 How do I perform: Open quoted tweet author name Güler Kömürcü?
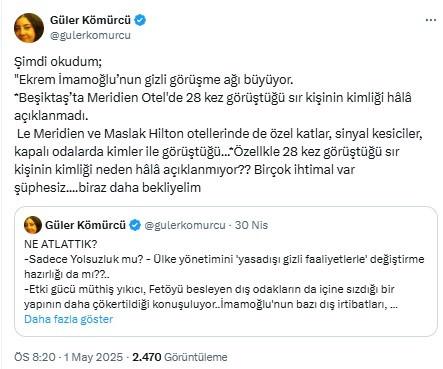point(85,225)
